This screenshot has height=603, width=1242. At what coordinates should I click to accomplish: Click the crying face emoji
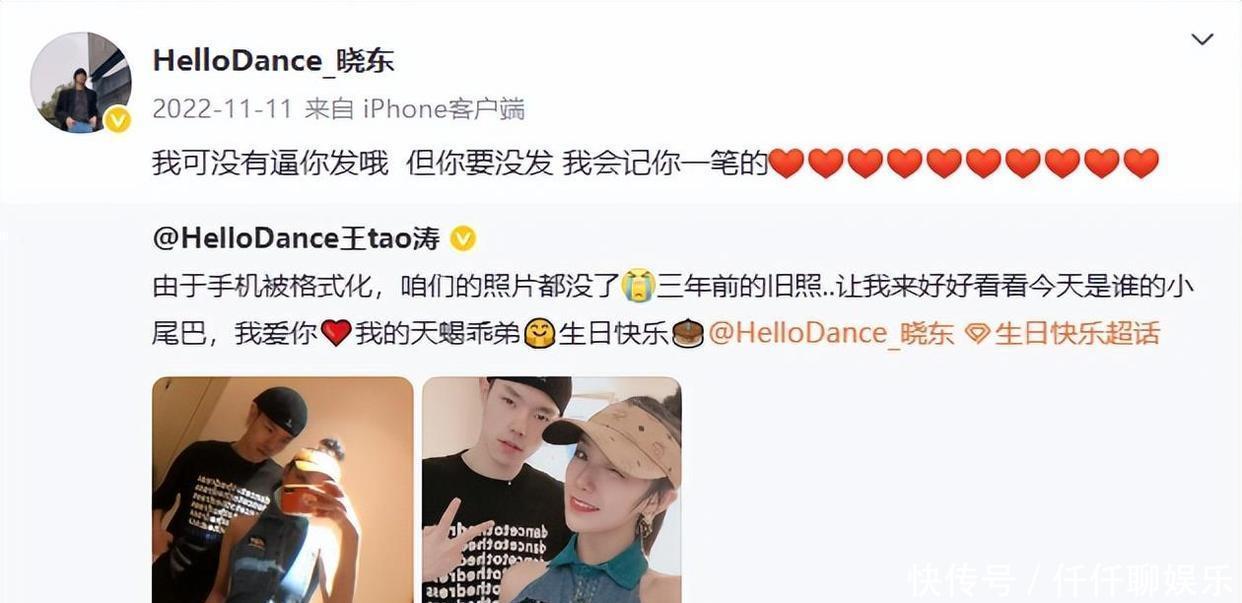click(x=637, y=286)
